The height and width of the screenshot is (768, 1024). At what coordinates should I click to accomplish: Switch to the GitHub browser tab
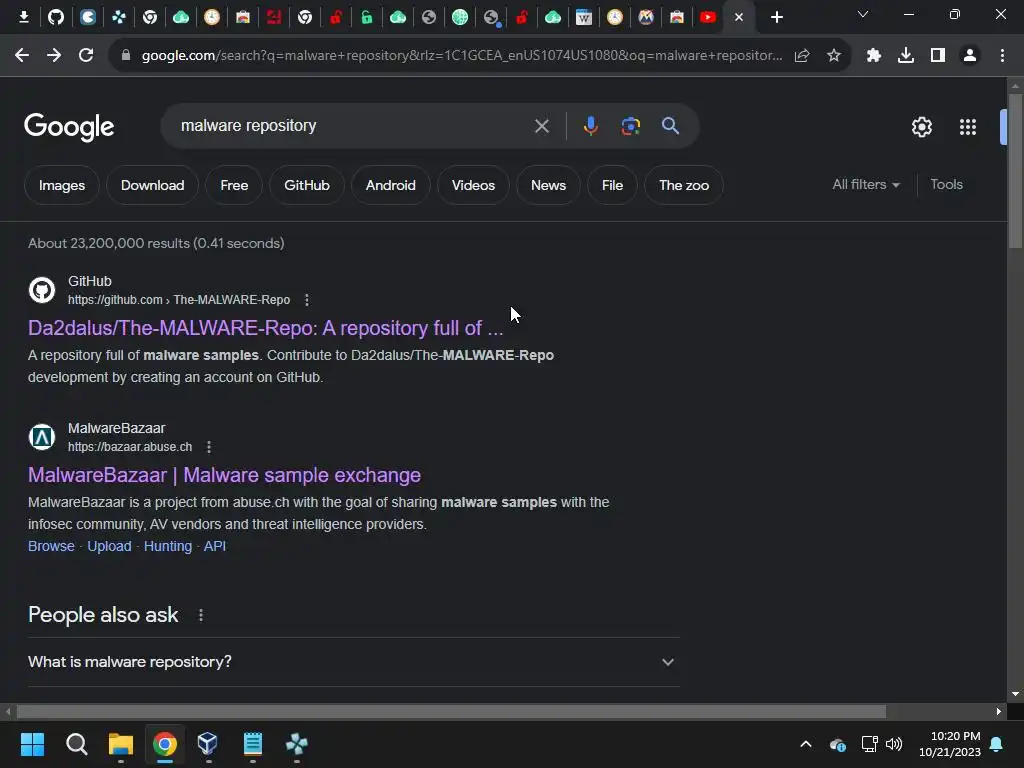point(56,17)
